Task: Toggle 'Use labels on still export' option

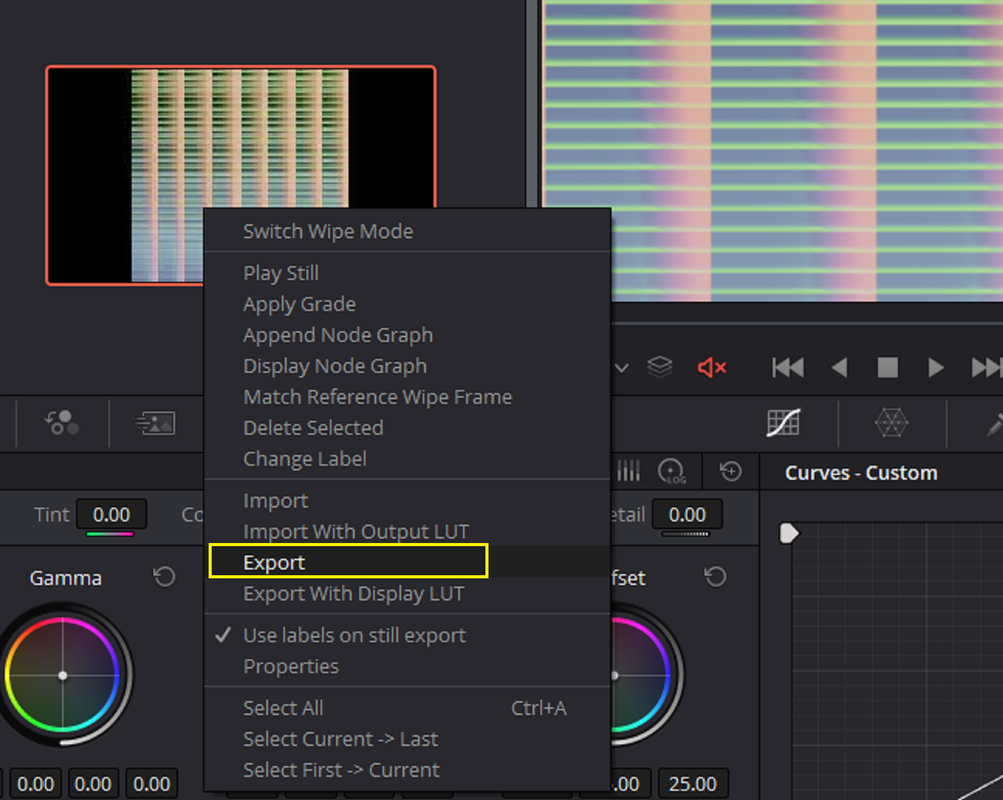Action: point(407,636)
